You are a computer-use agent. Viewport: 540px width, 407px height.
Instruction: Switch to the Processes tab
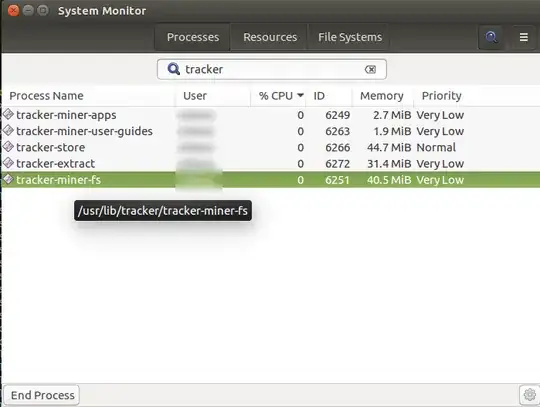pyautogui.click(x=193, y=37)
